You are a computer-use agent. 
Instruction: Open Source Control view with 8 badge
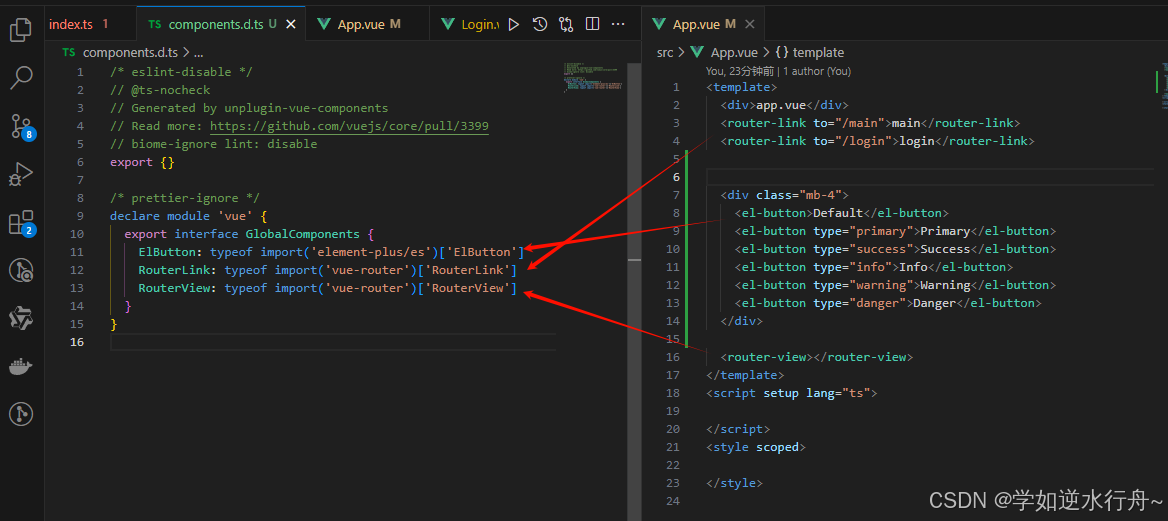pos(21,126)
